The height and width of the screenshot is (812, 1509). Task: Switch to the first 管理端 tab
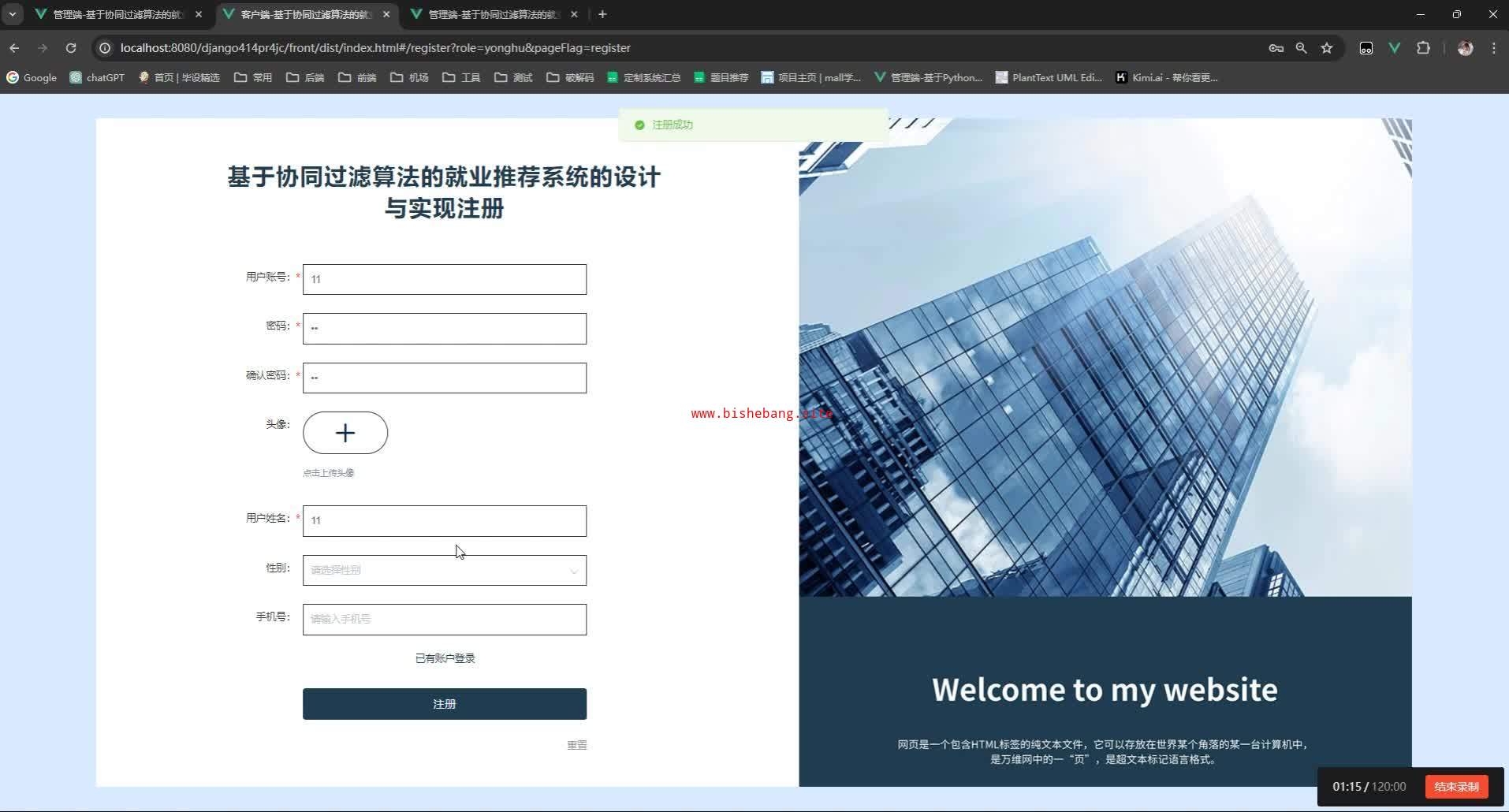coord(118,14)
